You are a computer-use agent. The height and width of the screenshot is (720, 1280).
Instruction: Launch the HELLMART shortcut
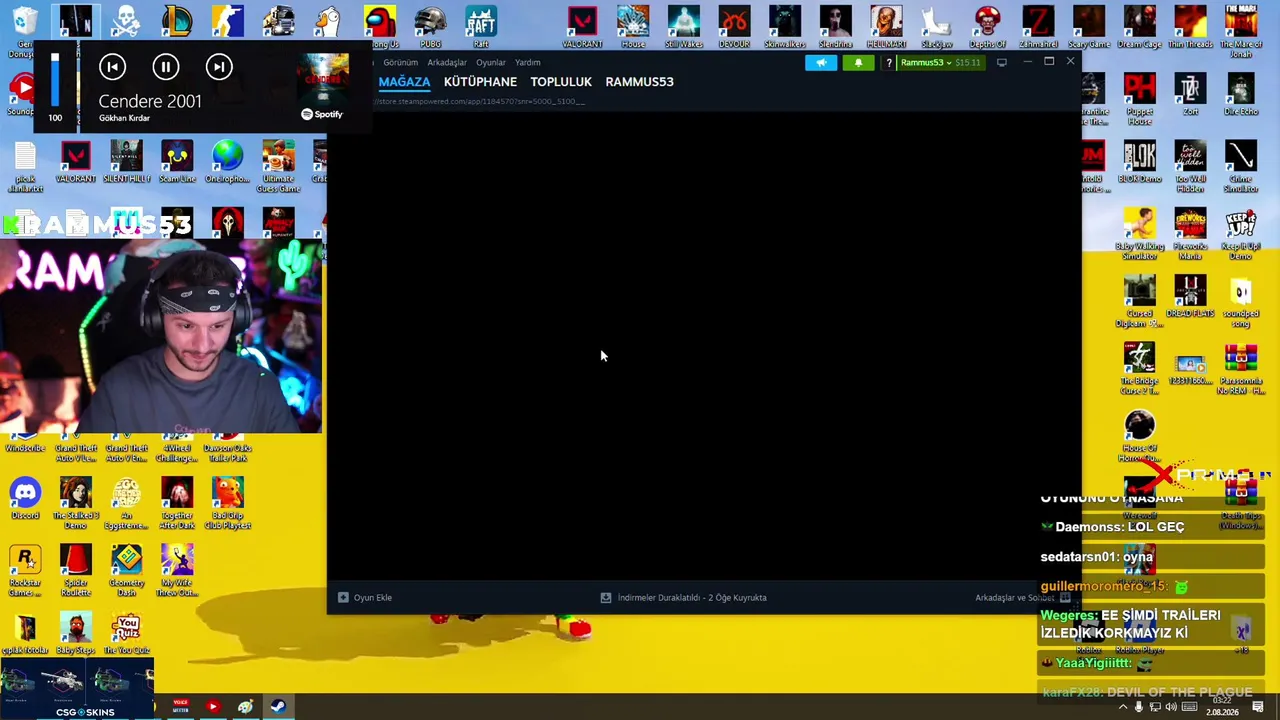point(886,28)
